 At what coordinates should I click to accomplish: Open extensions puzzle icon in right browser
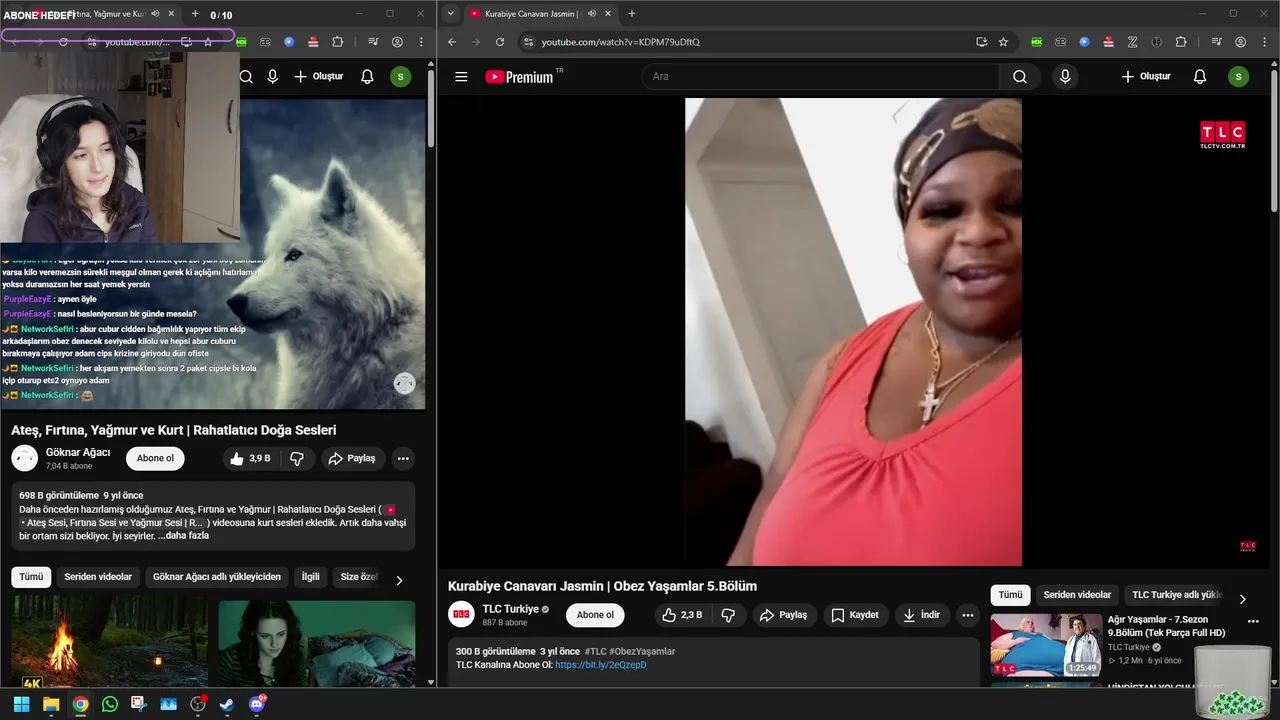pyautogui.click(x=1181, y=42)
